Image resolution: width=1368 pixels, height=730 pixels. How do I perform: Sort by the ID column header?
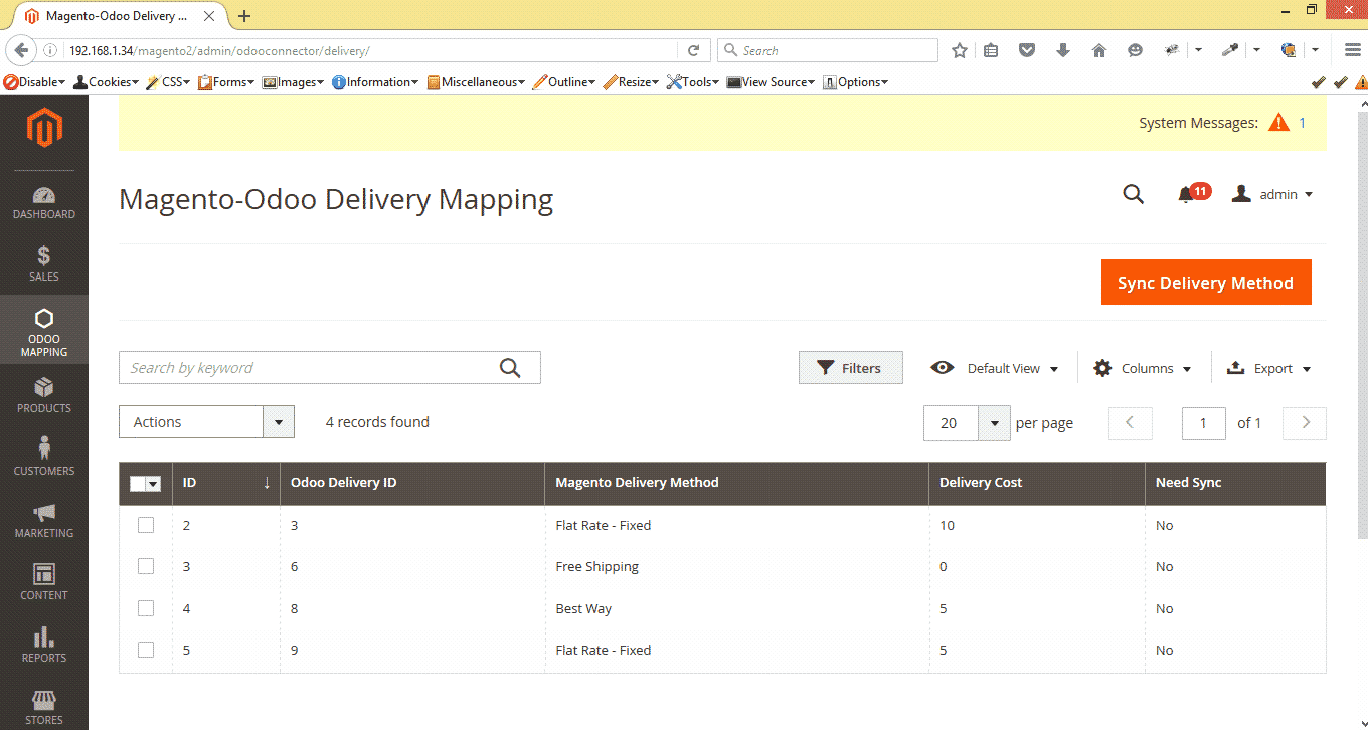click(226, 483)
